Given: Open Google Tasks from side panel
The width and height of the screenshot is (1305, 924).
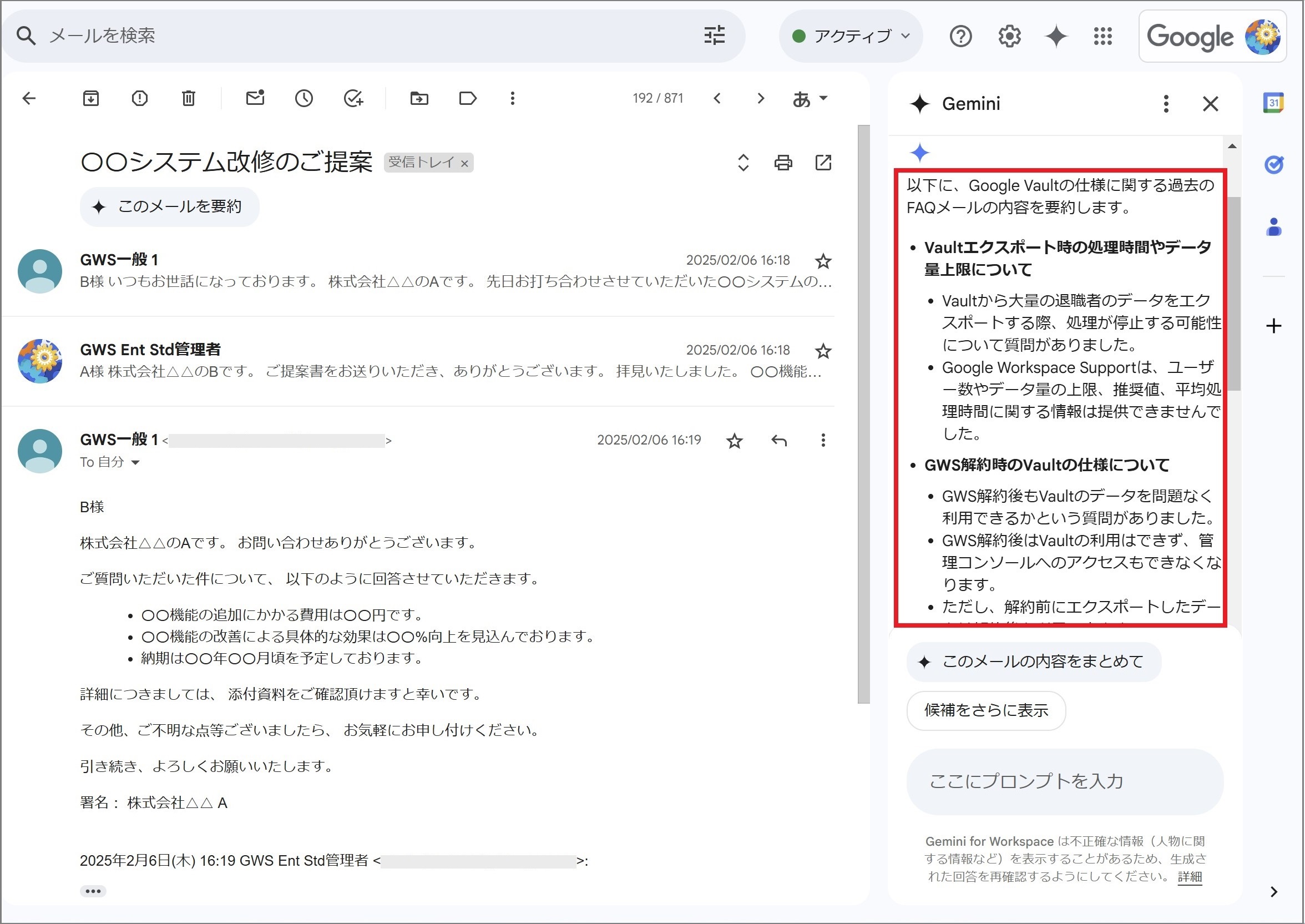Looking at the screenshot, I should click(1273, 165).
